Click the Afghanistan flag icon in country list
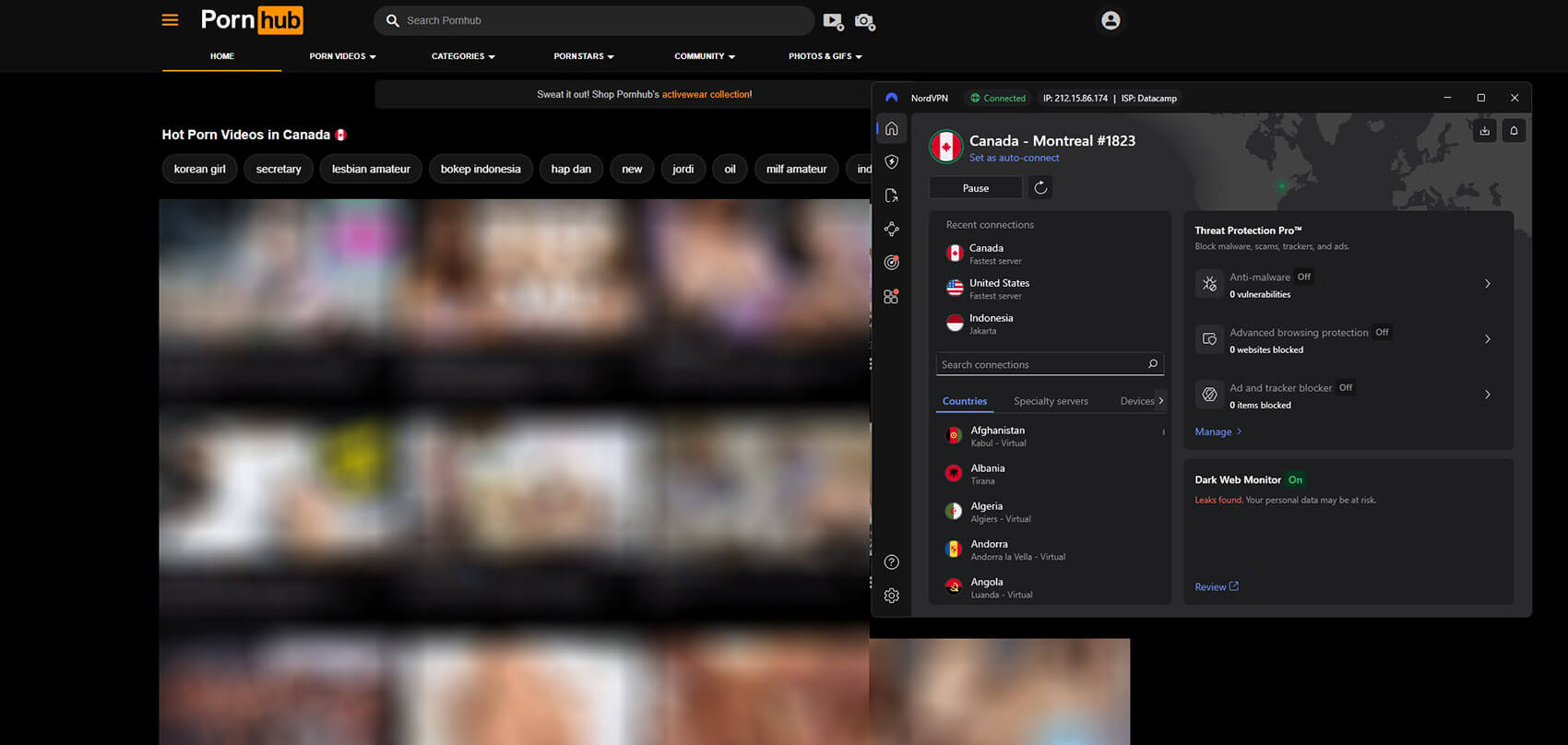Viewport: 1568px width, 745px height. (x=954, y=436)
